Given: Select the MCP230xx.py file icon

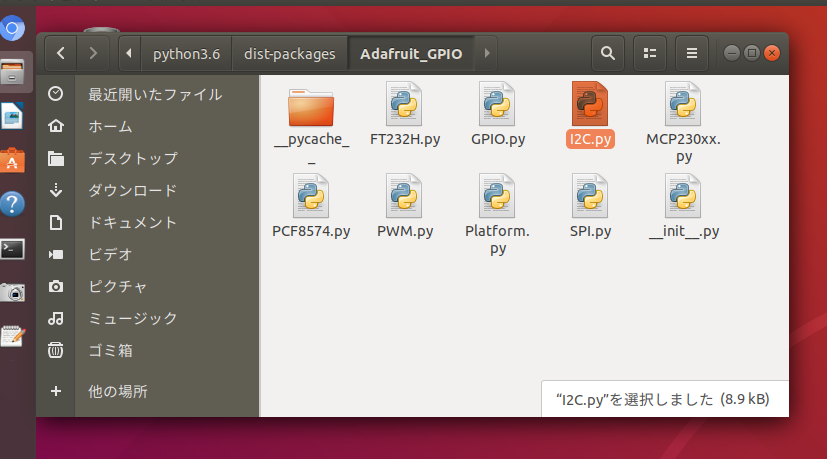Looking at the screenshot, I should tap(683, 104).
